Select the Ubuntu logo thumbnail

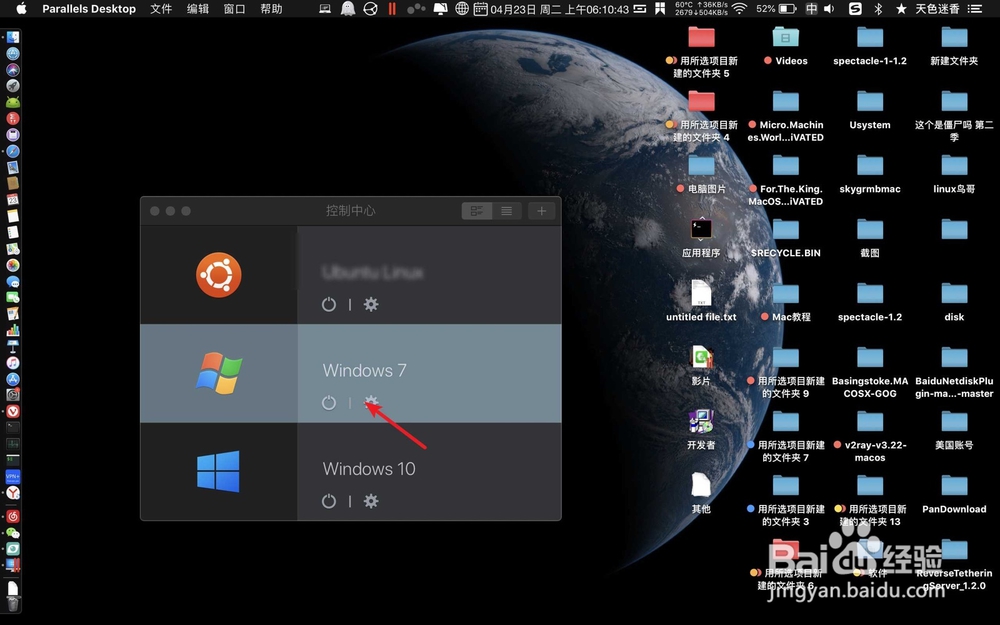click(x=219, y=275)
